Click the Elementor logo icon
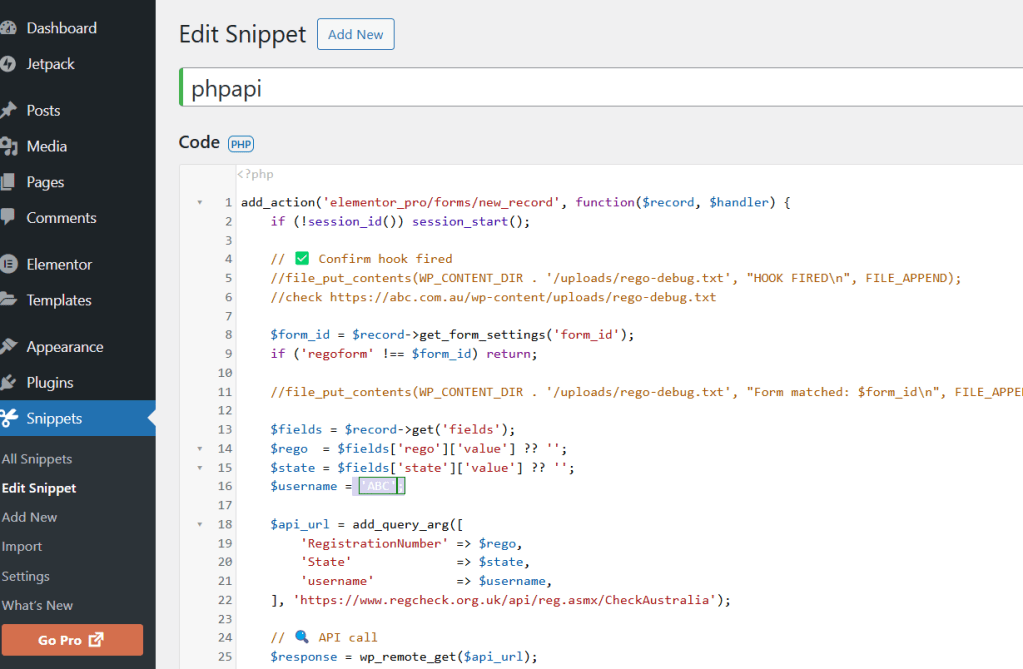 8,264
